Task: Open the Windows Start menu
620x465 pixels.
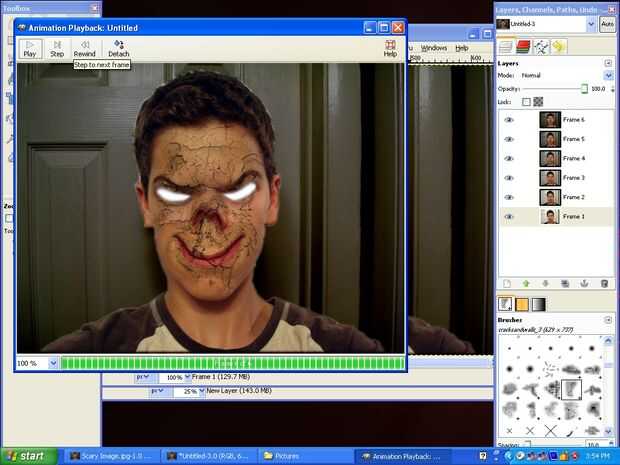Action: 28,456
